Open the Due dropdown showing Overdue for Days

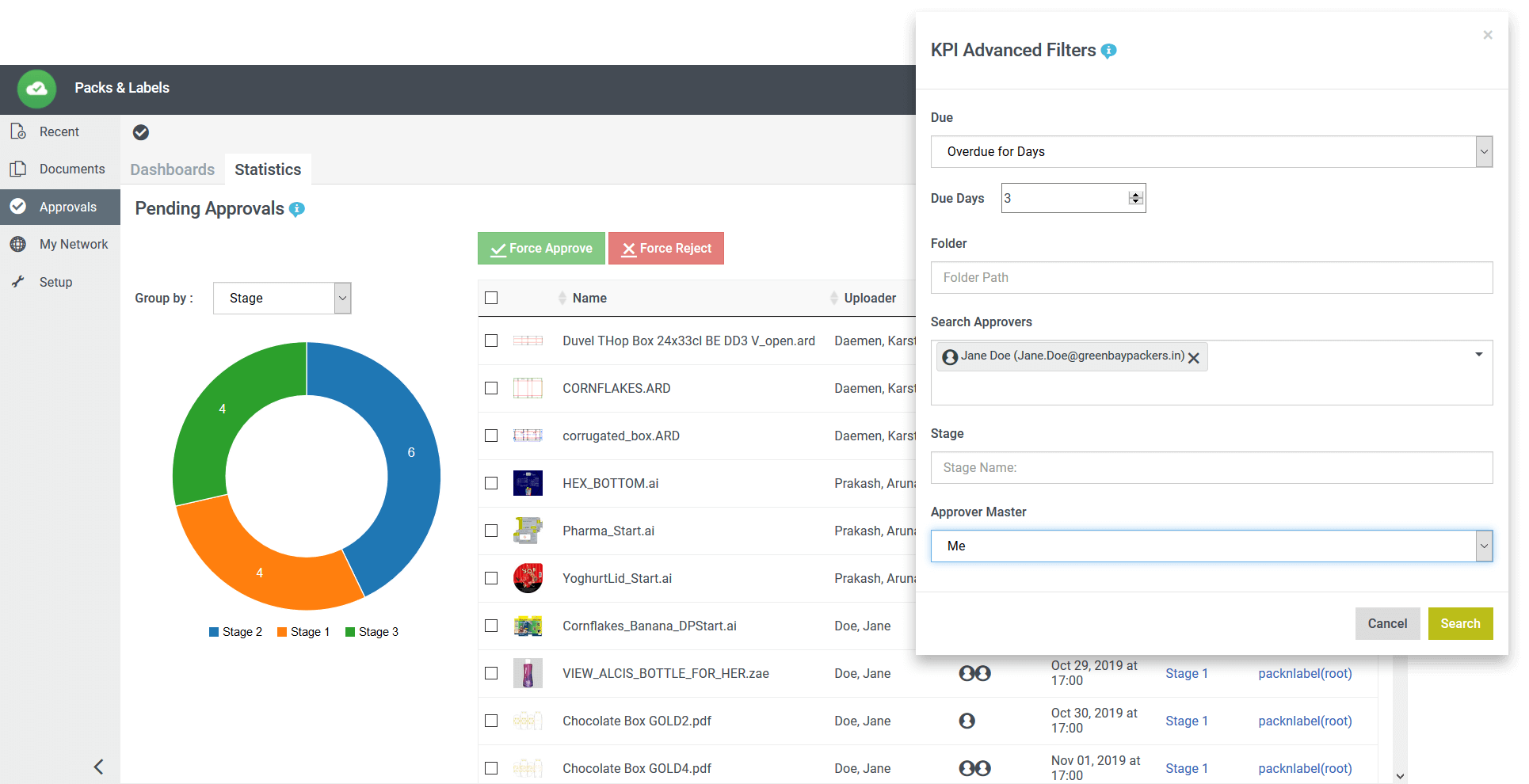1211,152
